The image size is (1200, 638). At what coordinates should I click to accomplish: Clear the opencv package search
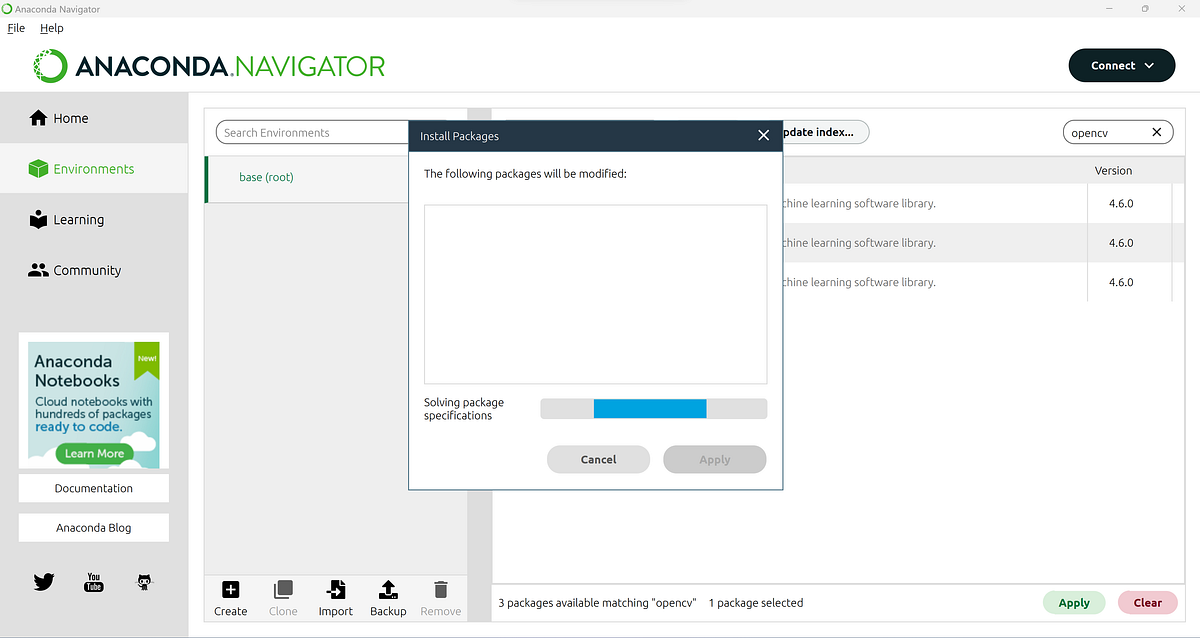pos(1157,131)
